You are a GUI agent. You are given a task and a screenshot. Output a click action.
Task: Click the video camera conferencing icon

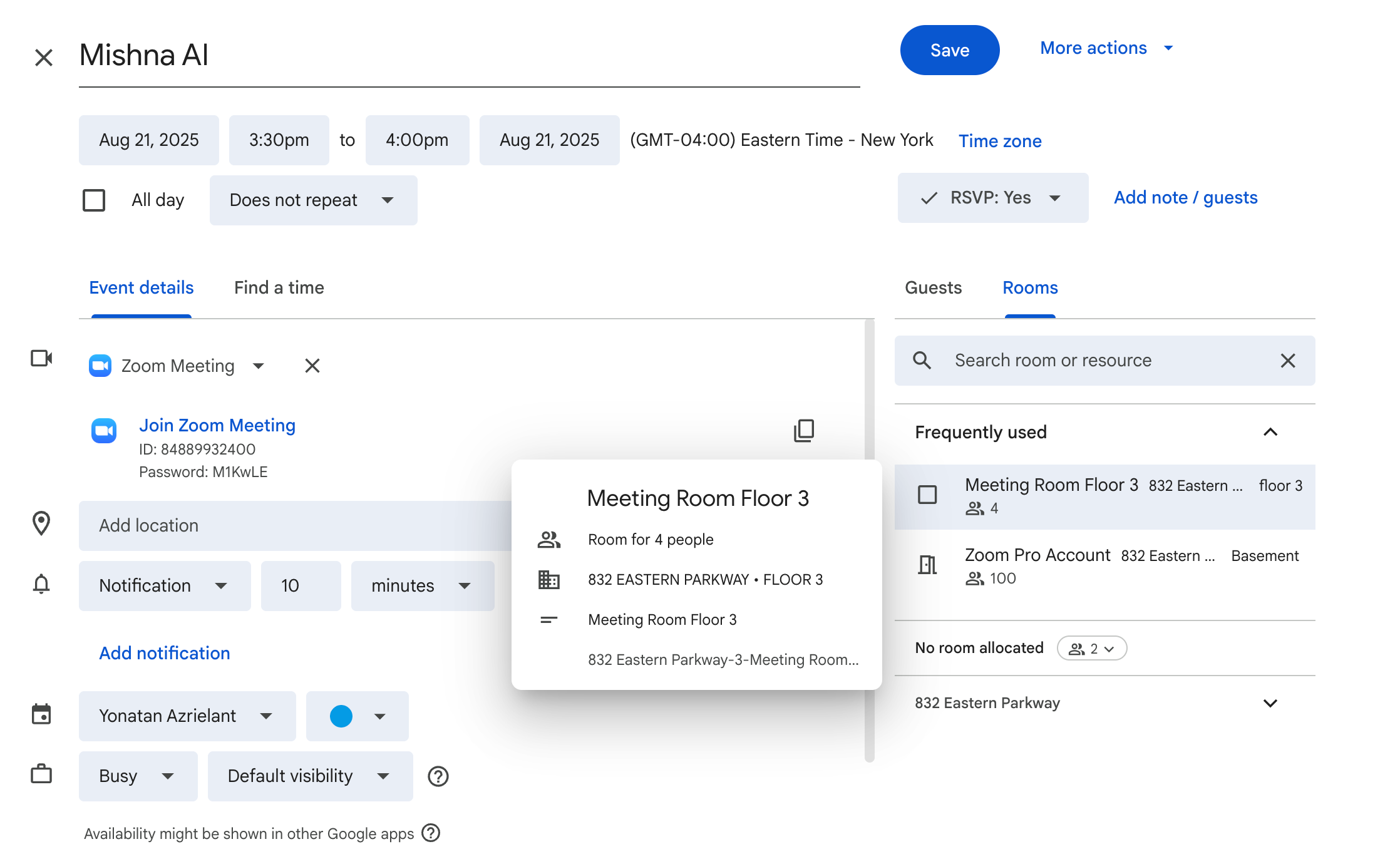[x=41, y=358]
